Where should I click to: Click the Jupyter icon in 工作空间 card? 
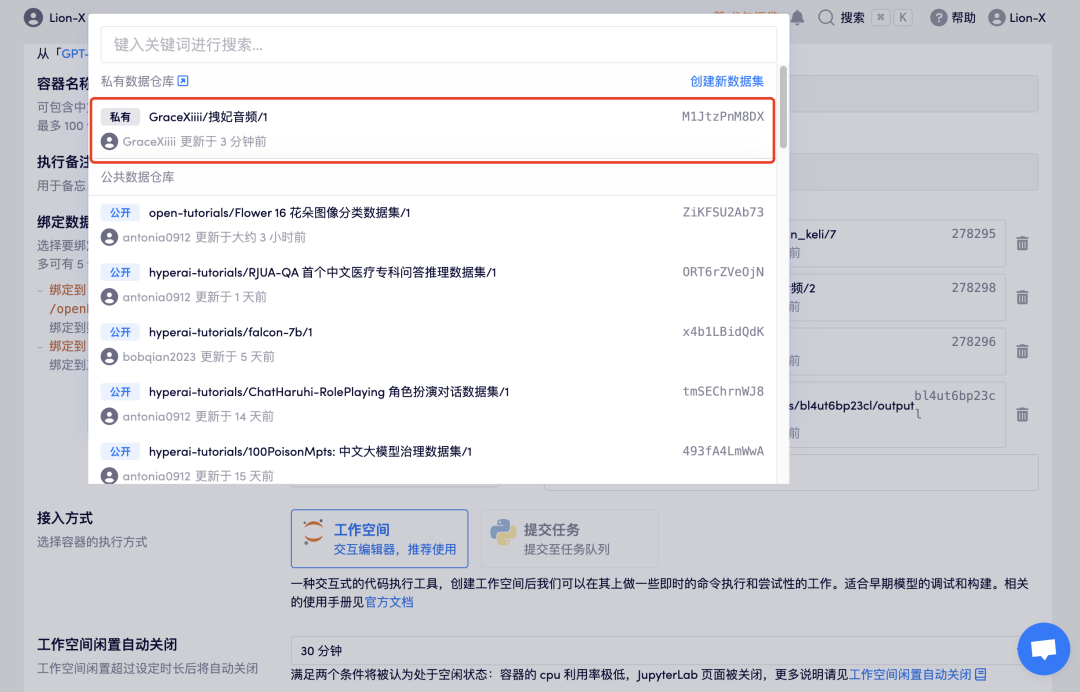pos(313,532)
